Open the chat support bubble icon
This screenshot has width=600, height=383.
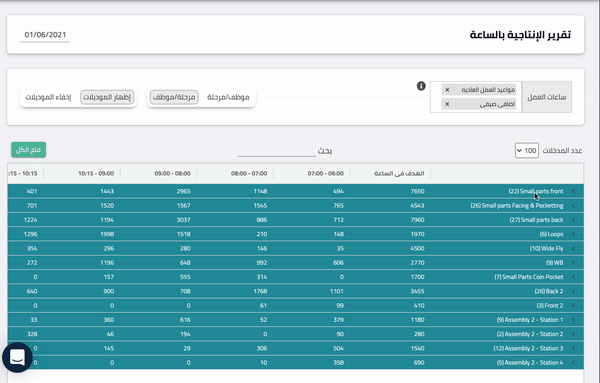point(17,357)
